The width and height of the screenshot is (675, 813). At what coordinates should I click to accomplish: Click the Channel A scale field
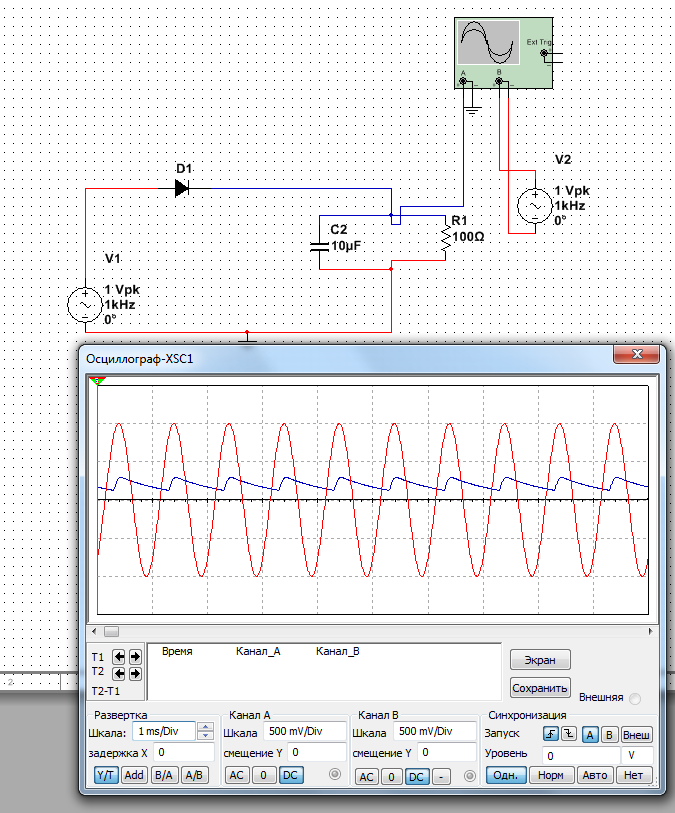pos(306,731)
